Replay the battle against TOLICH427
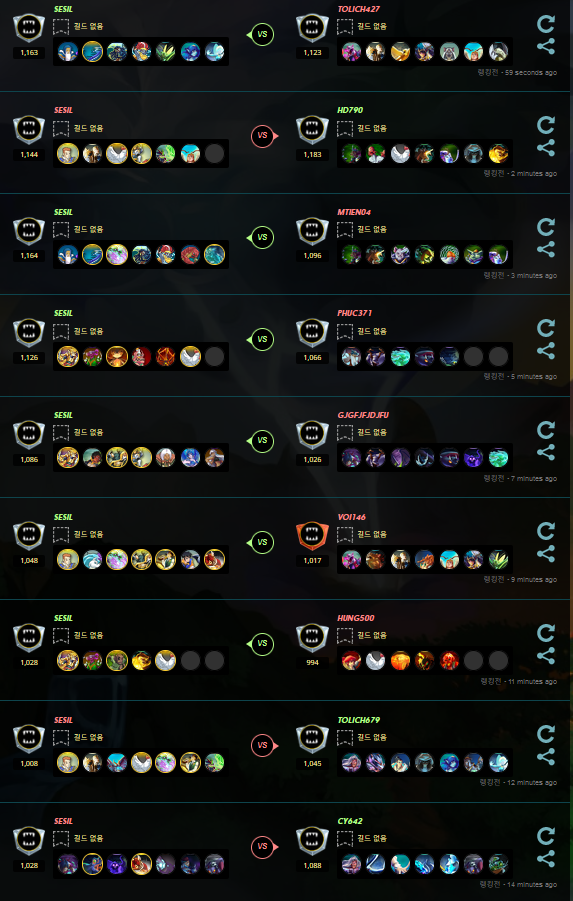Viewport: 573px width, 901px height. click(546, 24)
